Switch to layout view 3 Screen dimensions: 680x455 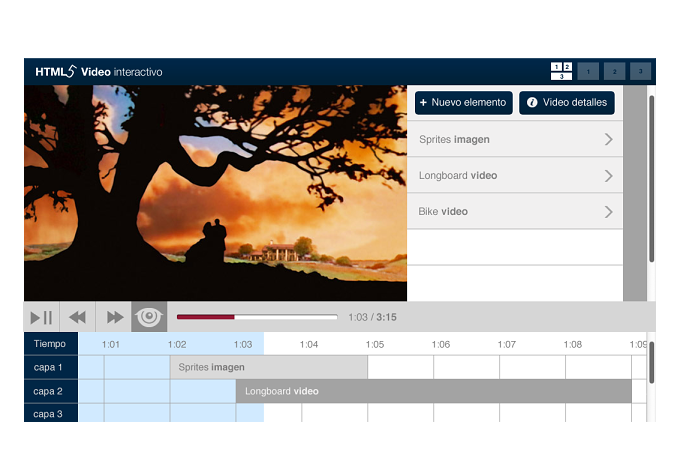[640, 72]
